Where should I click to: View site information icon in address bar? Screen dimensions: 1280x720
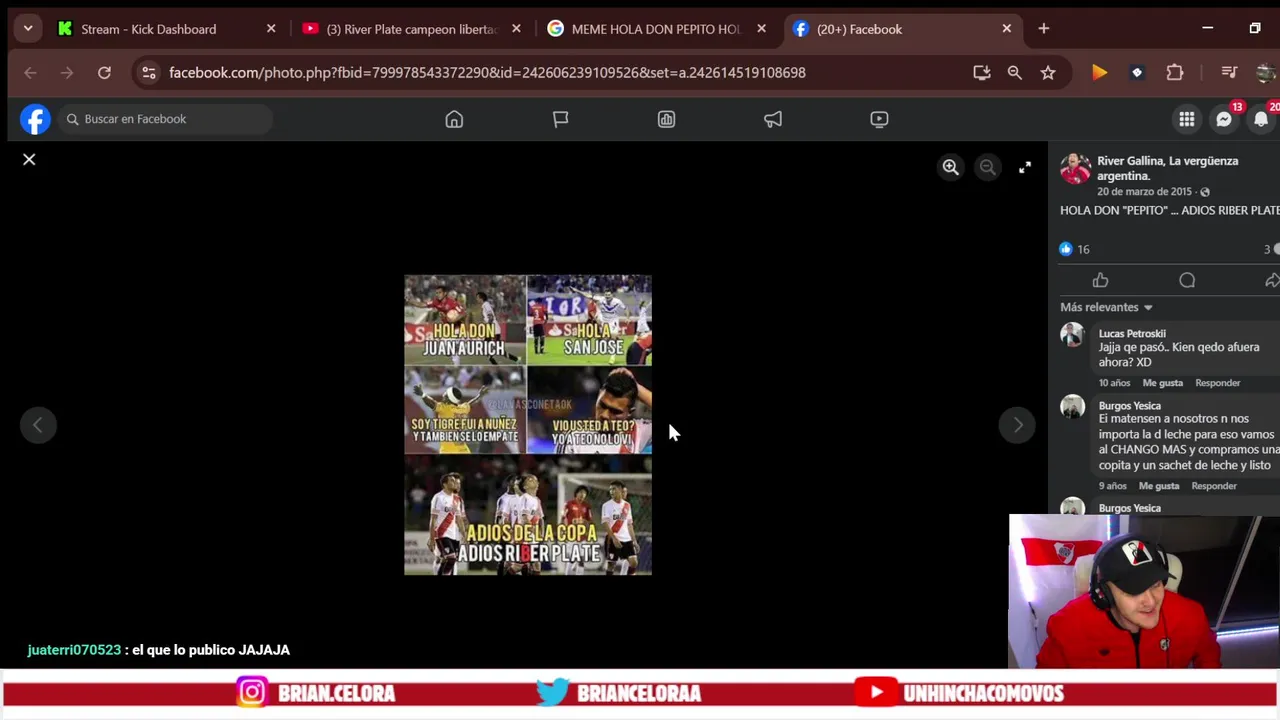click(149, 73)
